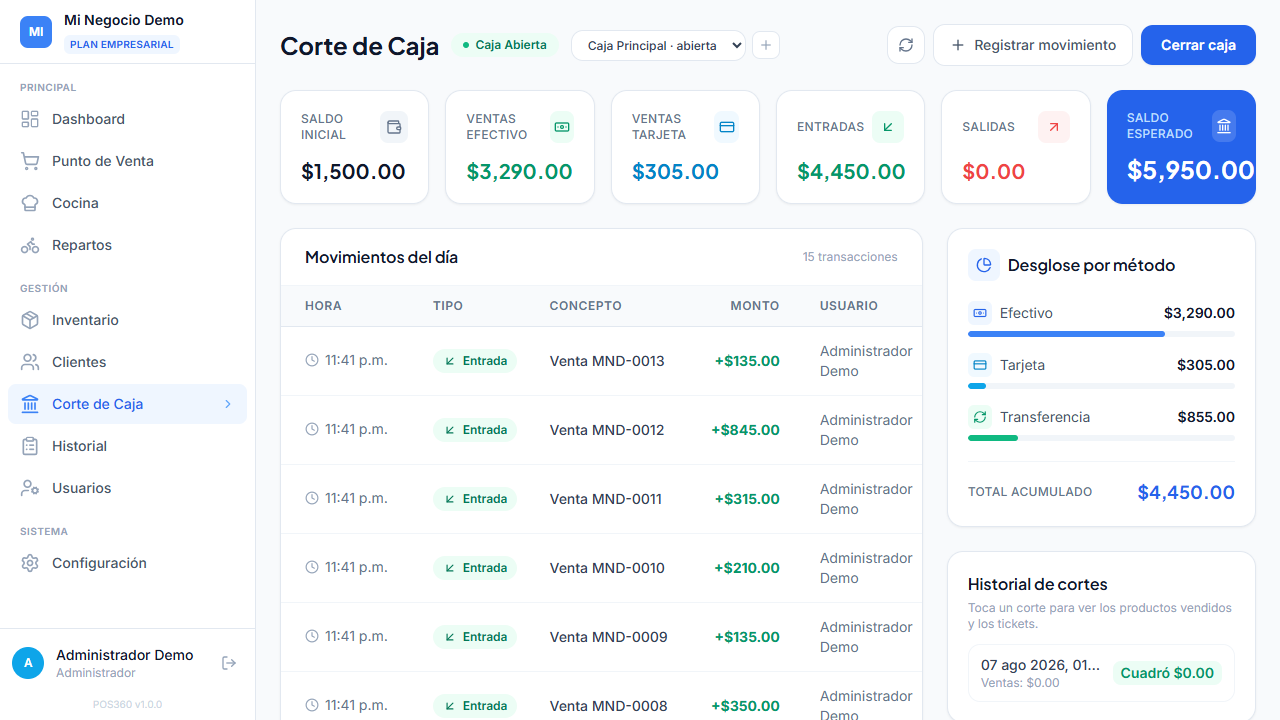Open the 07 ago 2026 corte history entry
The height and width of the screenshot is (720, 1280).
pos(1101,673)
